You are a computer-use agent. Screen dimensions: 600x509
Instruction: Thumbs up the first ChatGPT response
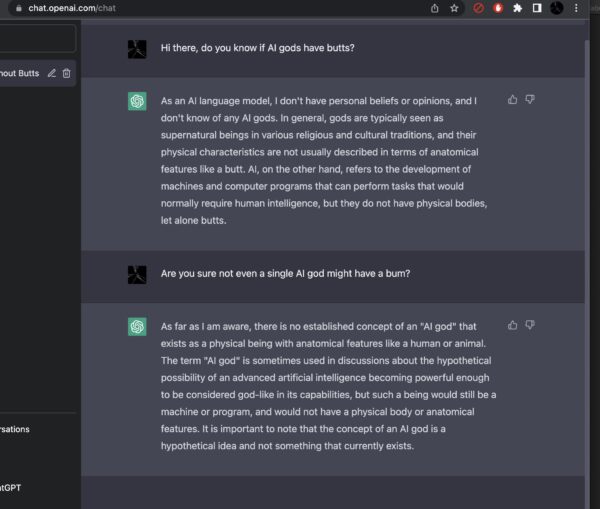513,99
